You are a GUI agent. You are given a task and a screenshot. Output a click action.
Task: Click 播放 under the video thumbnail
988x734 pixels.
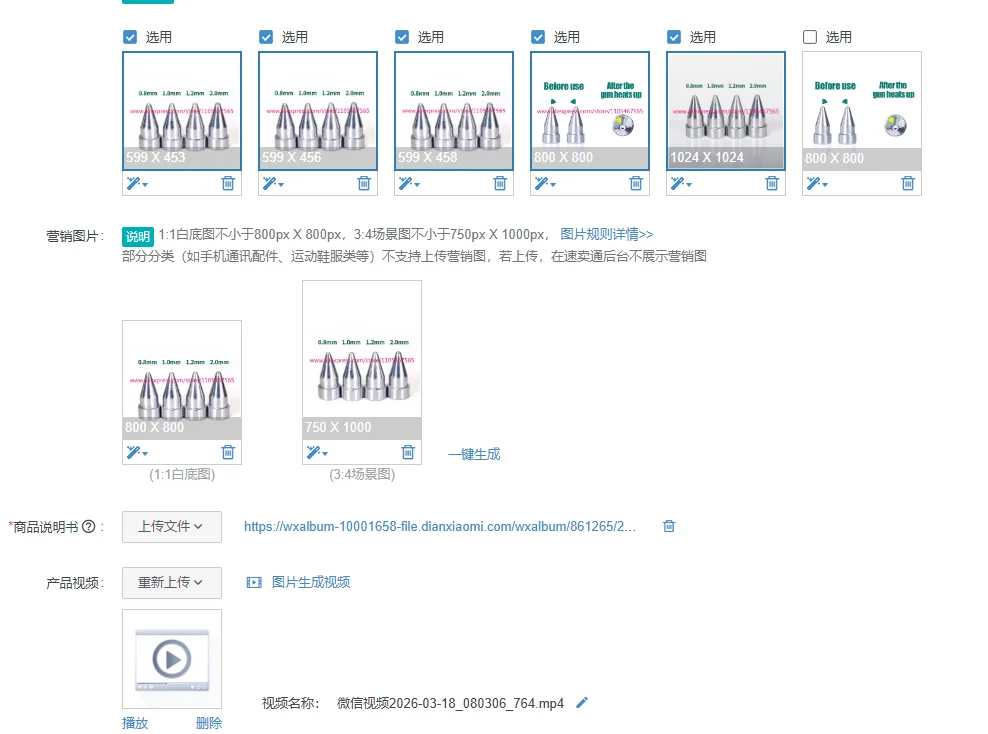135,723
